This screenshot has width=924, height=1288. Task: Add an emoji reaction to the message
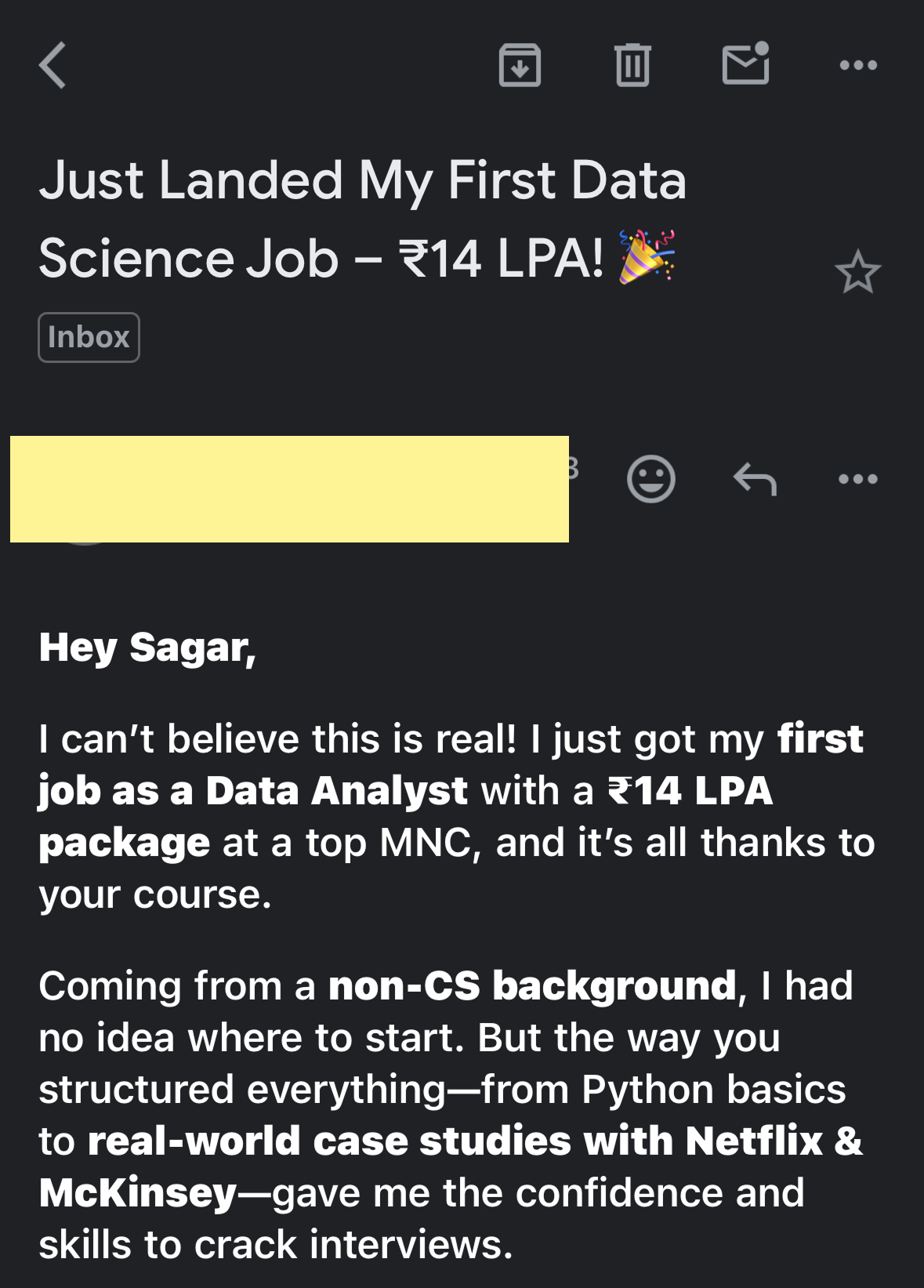click(650, 478)
